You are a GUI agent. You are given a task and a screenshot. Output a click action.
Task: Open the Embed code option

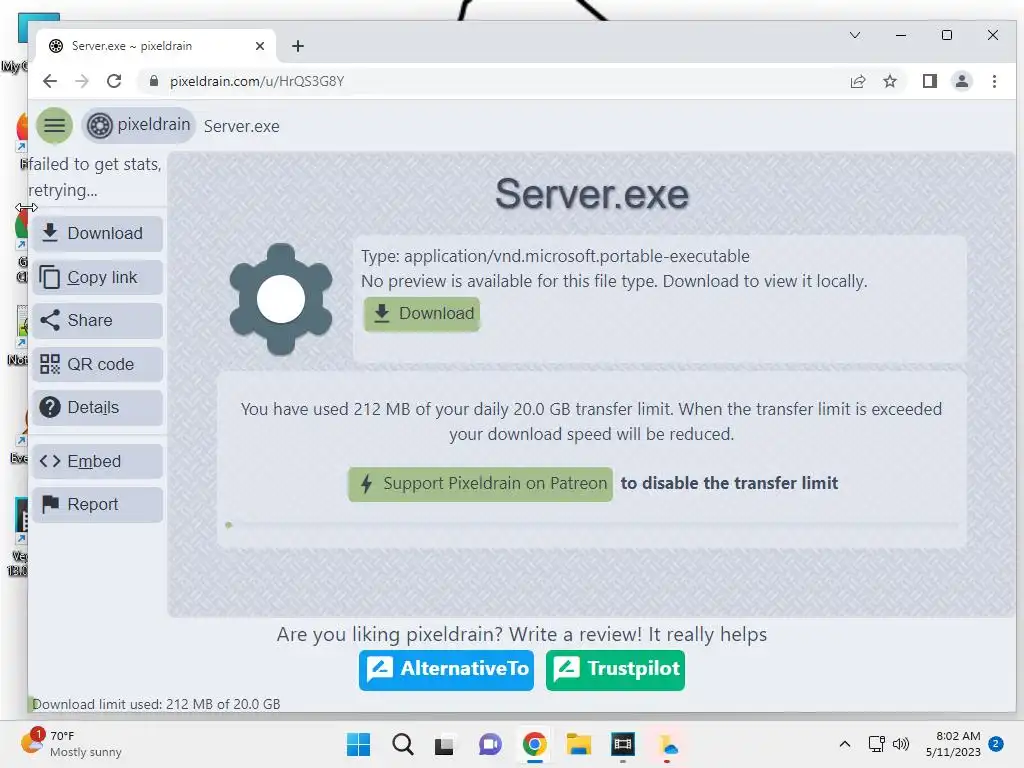coord(97,461)
